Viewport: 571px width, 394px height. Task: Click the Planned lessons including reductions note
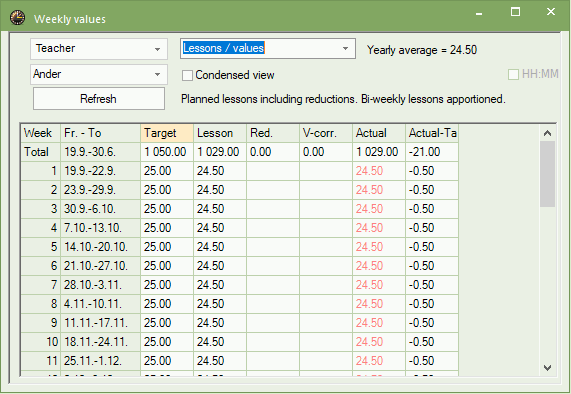coord(343,99)
